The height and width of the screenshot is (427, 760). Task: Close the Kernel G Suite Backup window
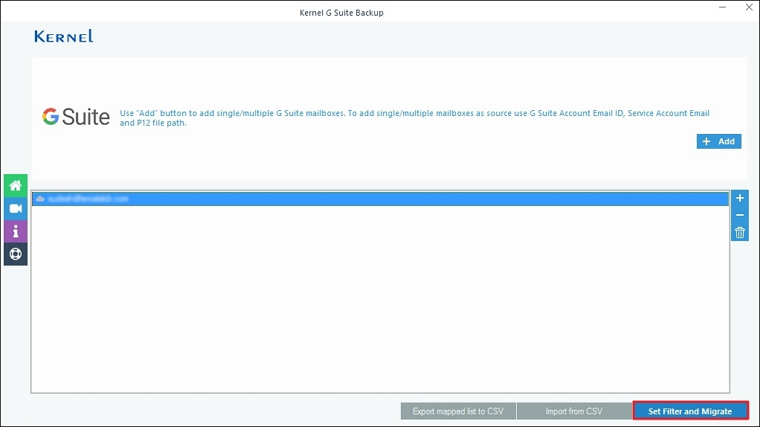[x=749, y=8]
